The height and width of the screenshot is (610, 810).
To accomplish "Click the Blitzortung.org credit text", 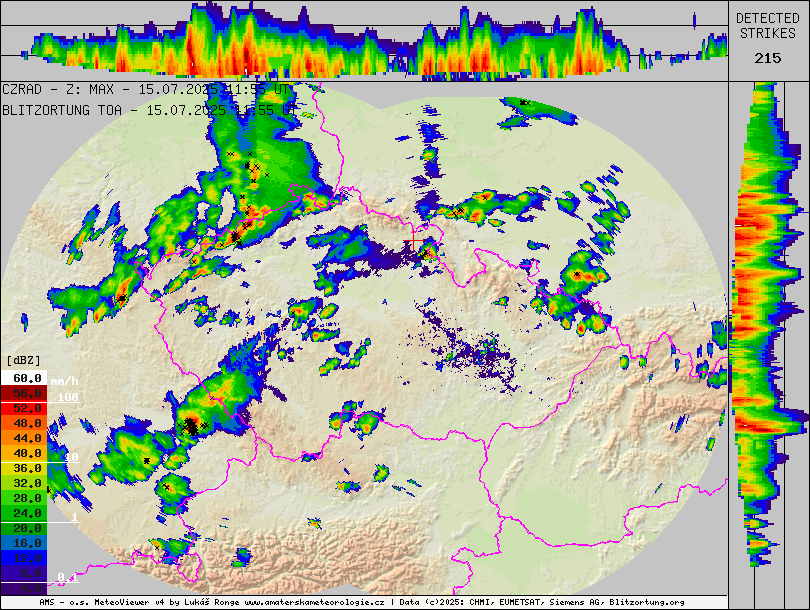I will pyautogui.click(x=647, y=602).
